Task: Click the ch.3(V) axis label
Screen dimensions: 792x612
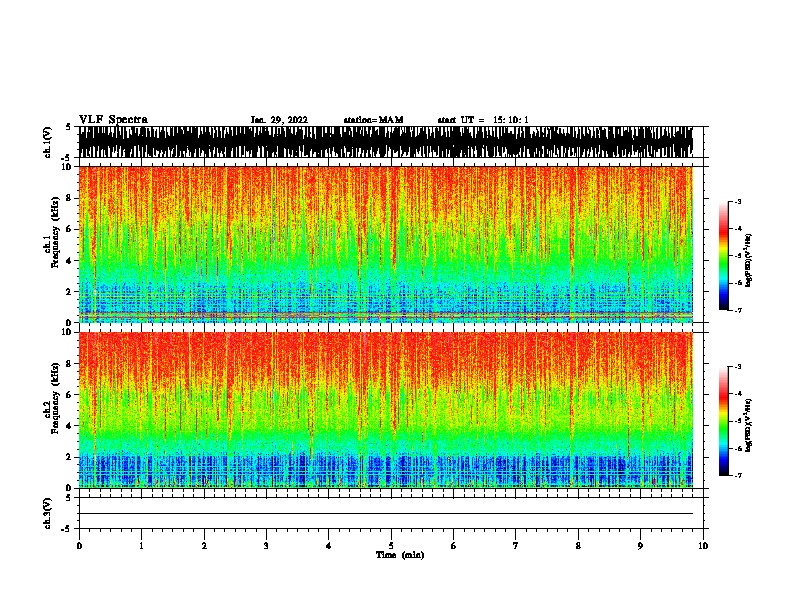Action: click(x=47, y=513)
